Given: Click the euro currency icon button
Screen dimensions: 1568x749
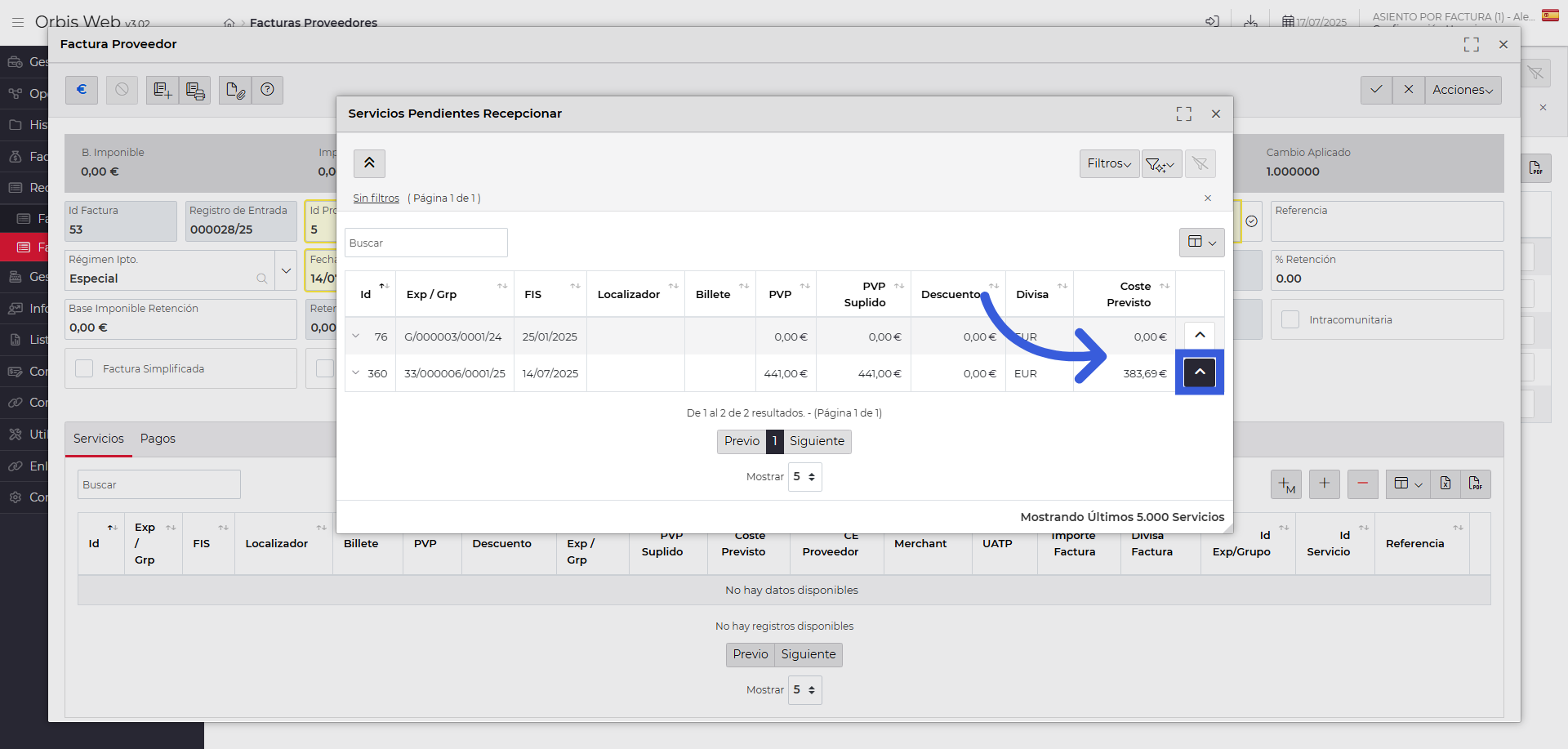Looking at the screenshot, I should (82, 90).
